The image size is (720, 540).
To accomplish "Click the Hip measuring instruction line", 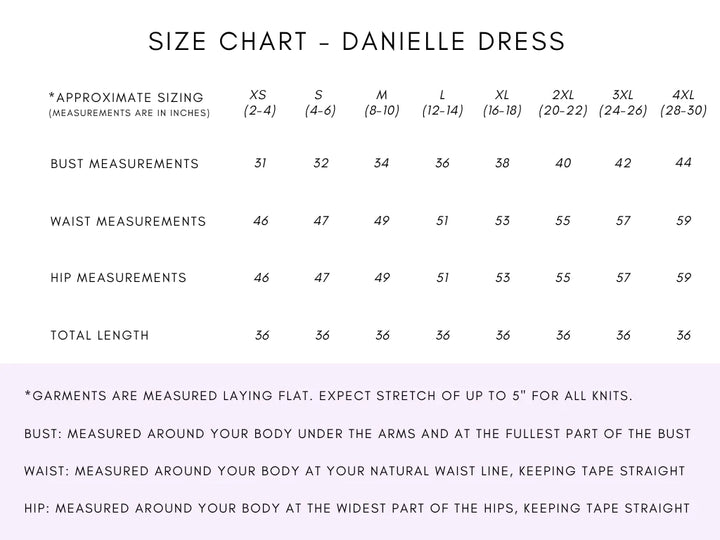I will coord(357,507).
